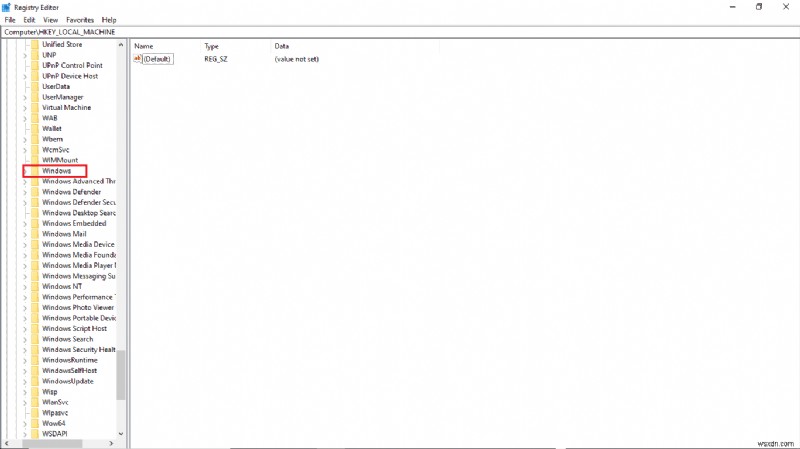Click the tree pane vertical scrollbar thumb

point(121,375)
